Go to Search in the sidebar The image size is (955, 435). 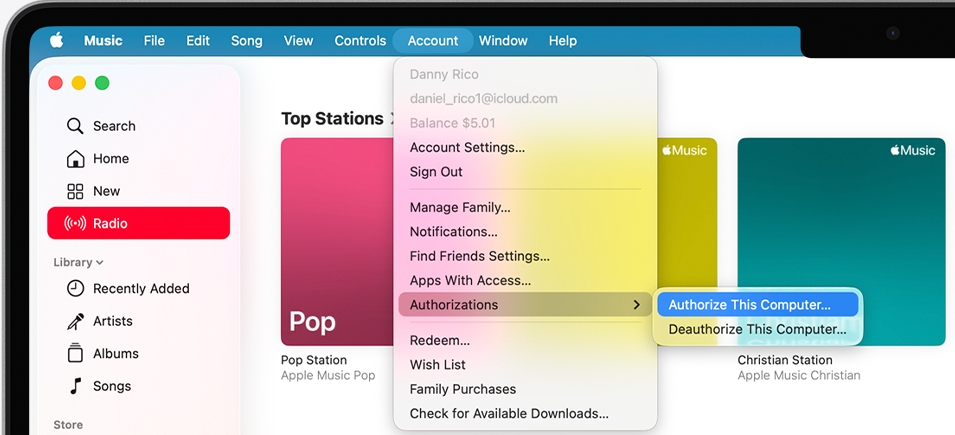(x=138, y=126)
